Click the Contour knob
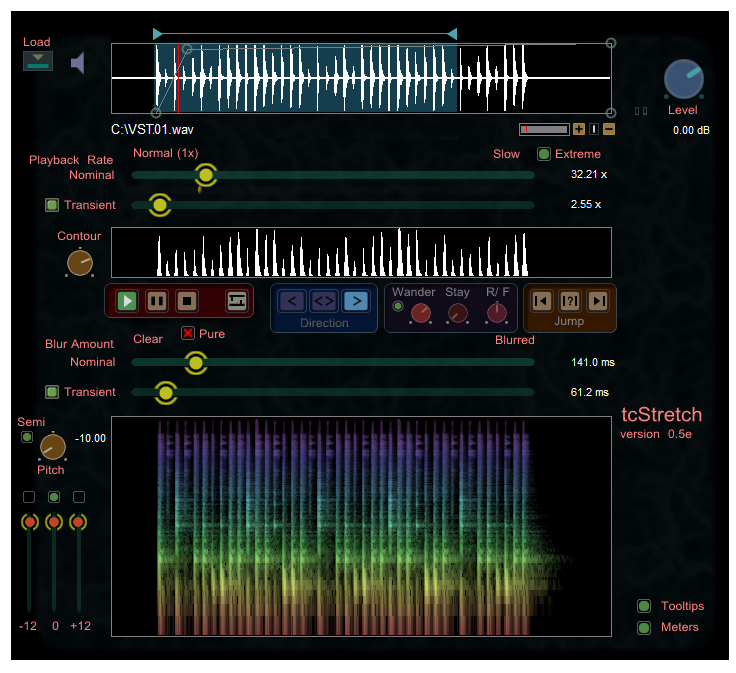 coord(80,263)
